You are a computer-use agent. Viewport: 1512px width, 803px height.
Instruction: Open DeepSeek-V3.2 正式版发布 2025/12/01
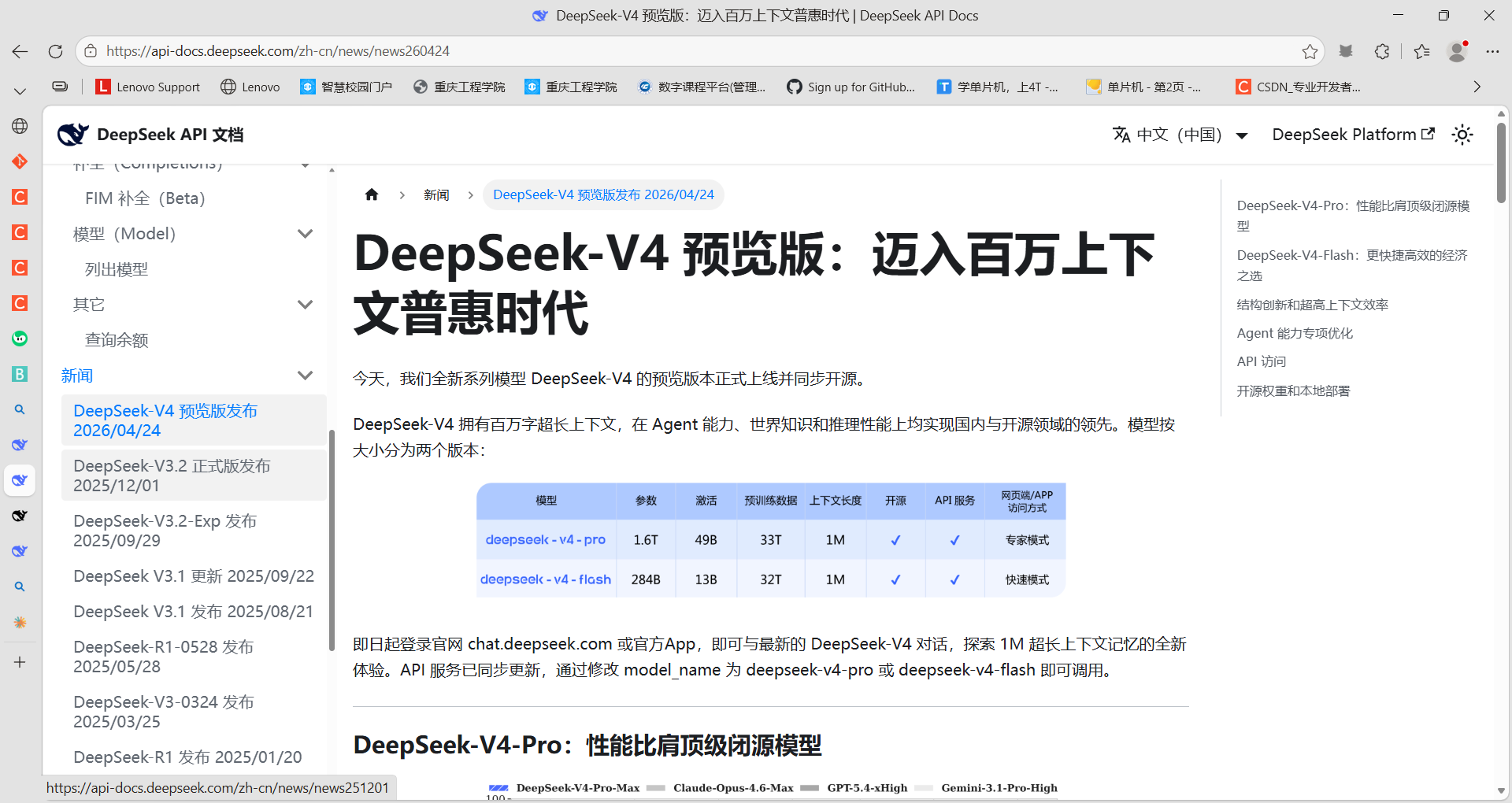coord(194,476)
